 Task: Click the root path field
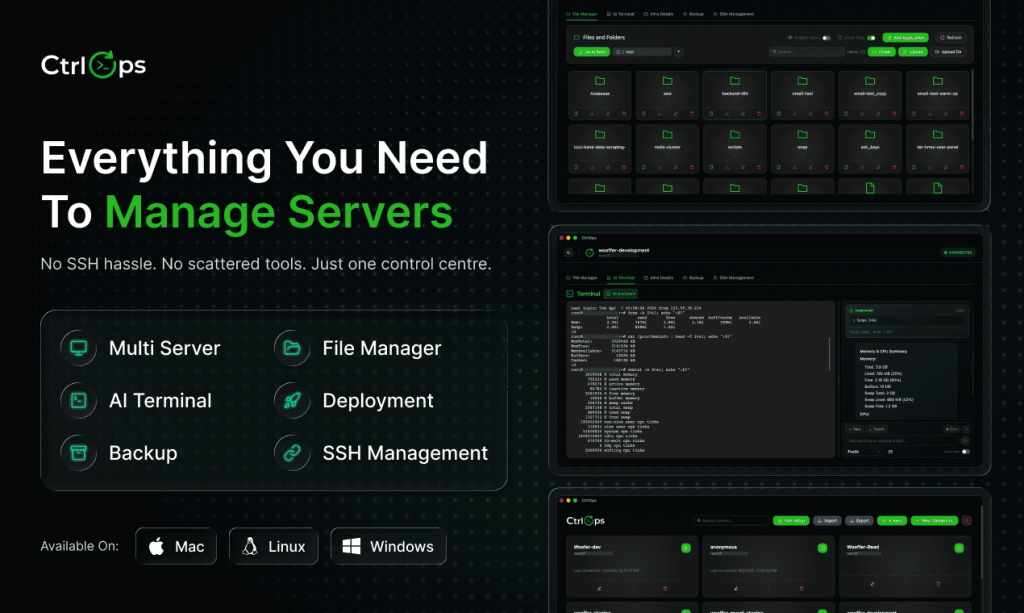[642, 52]
